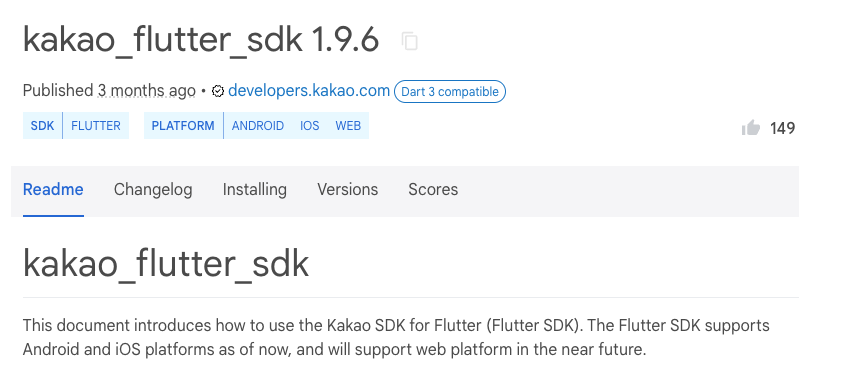This screenshot has width=841, height=376.
Task: Select the WEB platform tag
Action: 348,126
